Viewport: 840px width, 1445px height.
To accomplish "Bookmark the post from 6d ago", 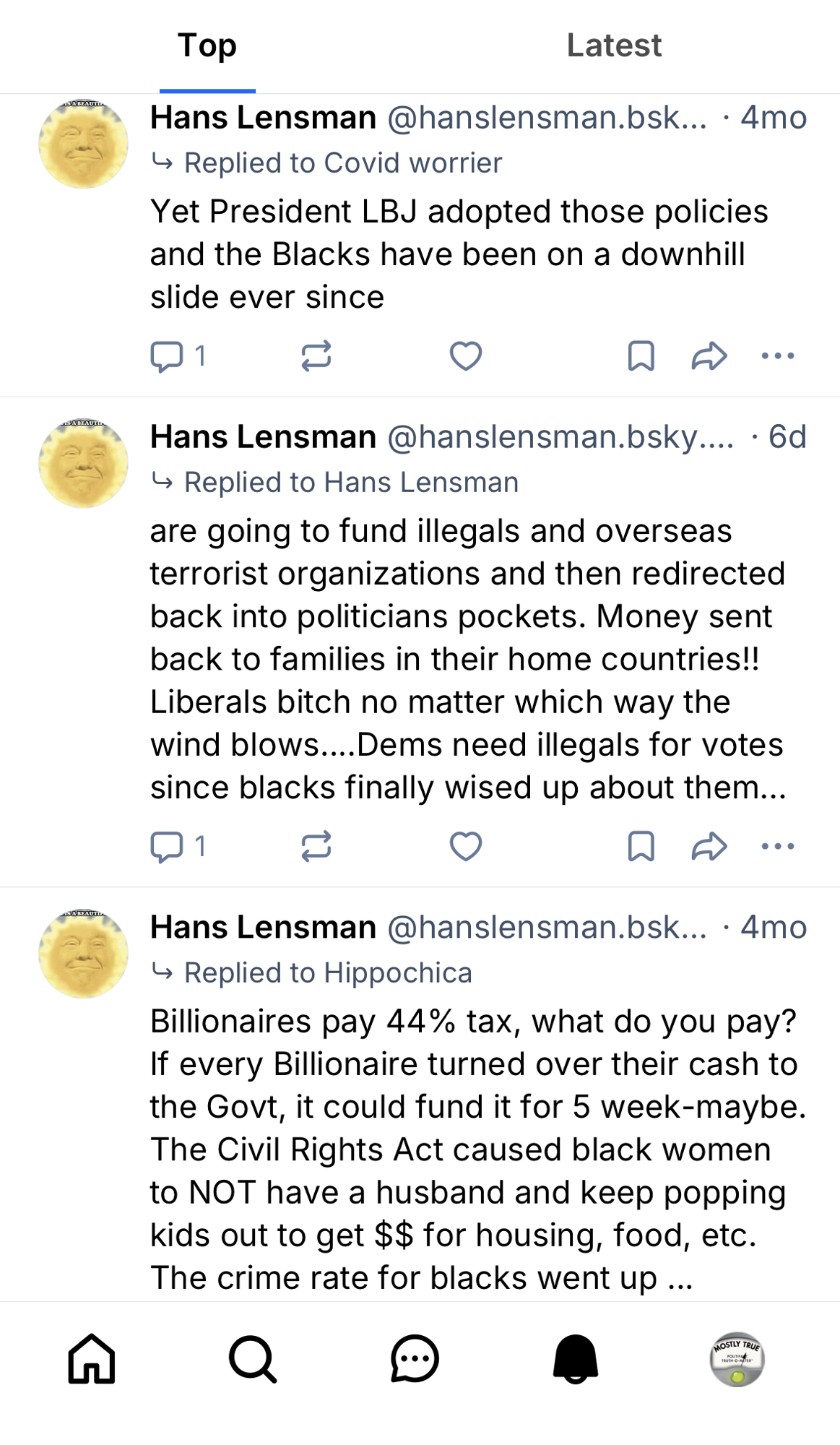I will point(641,847).
